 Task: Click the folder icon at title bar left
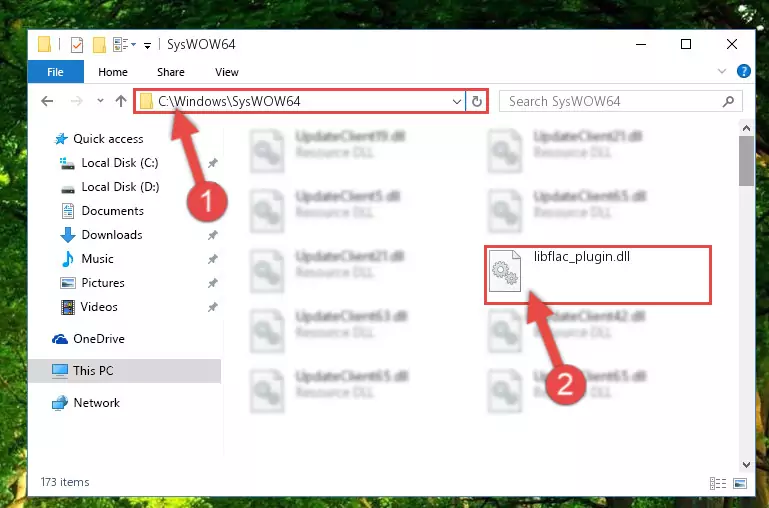tap(44, 44)
